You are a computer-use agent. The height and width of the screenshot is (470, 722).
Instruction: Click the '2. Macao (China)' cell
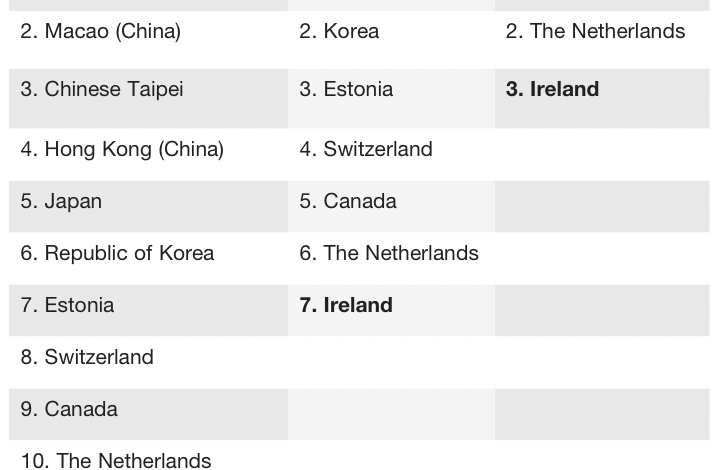101,32
